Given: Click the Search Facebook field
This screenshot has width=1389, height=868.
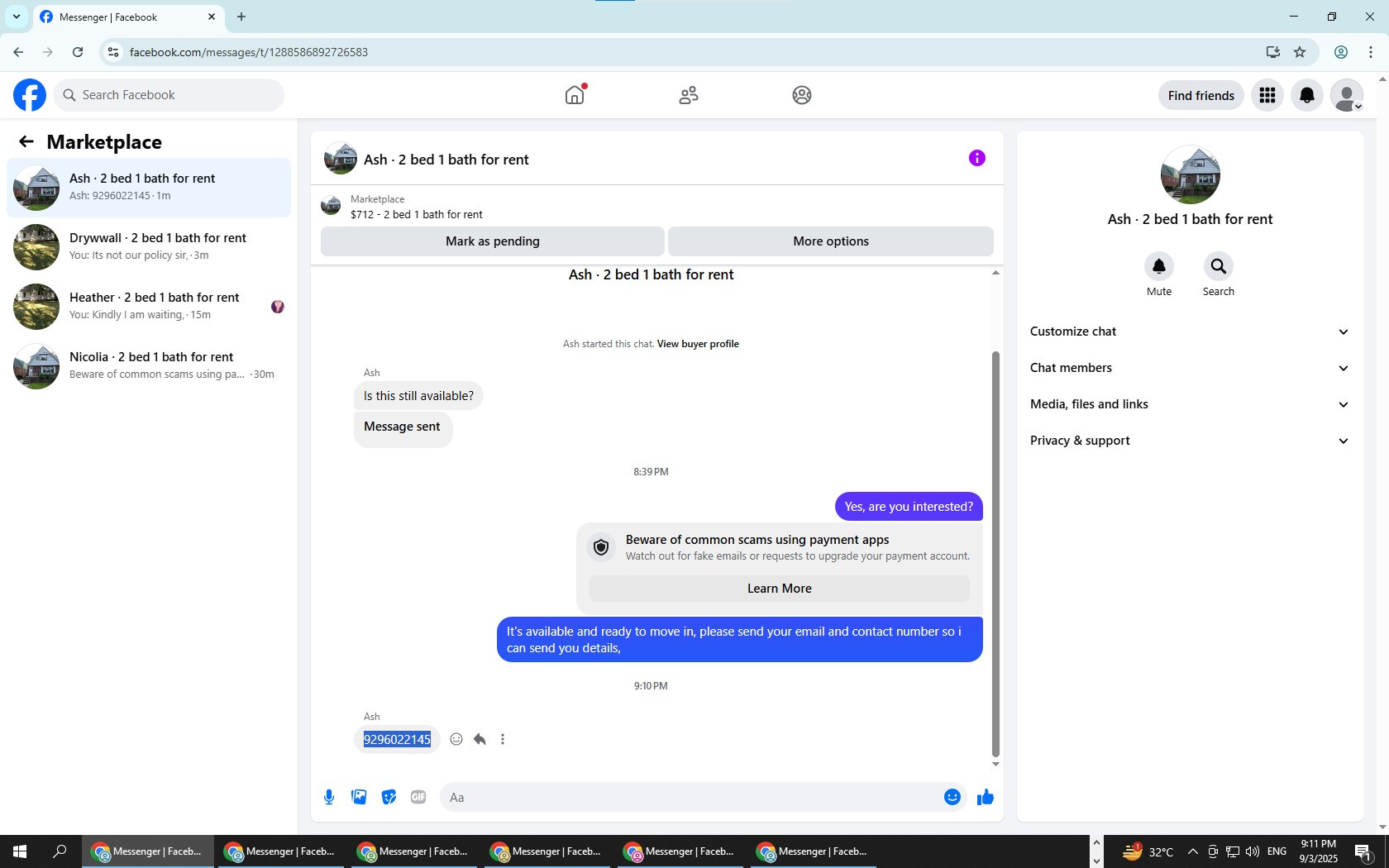Looking at the screenshot, I should coord(169,95).
